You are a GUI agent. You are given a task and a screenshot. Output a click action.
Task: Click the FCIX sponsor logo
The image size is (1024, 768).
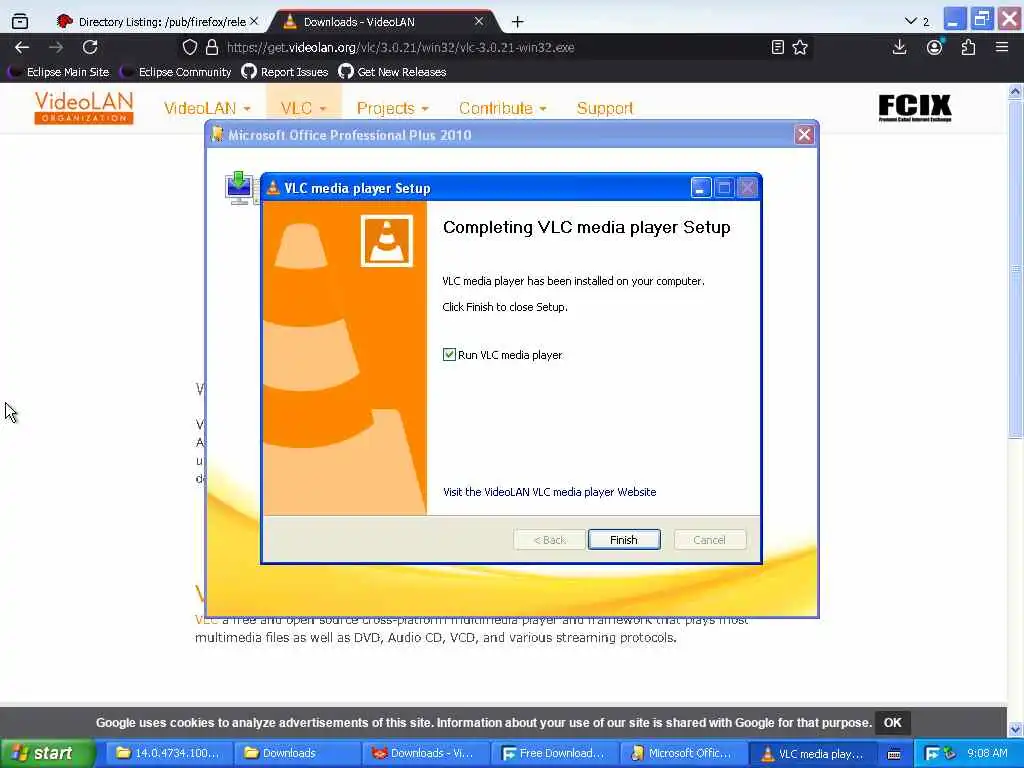[x=914, y=108]
